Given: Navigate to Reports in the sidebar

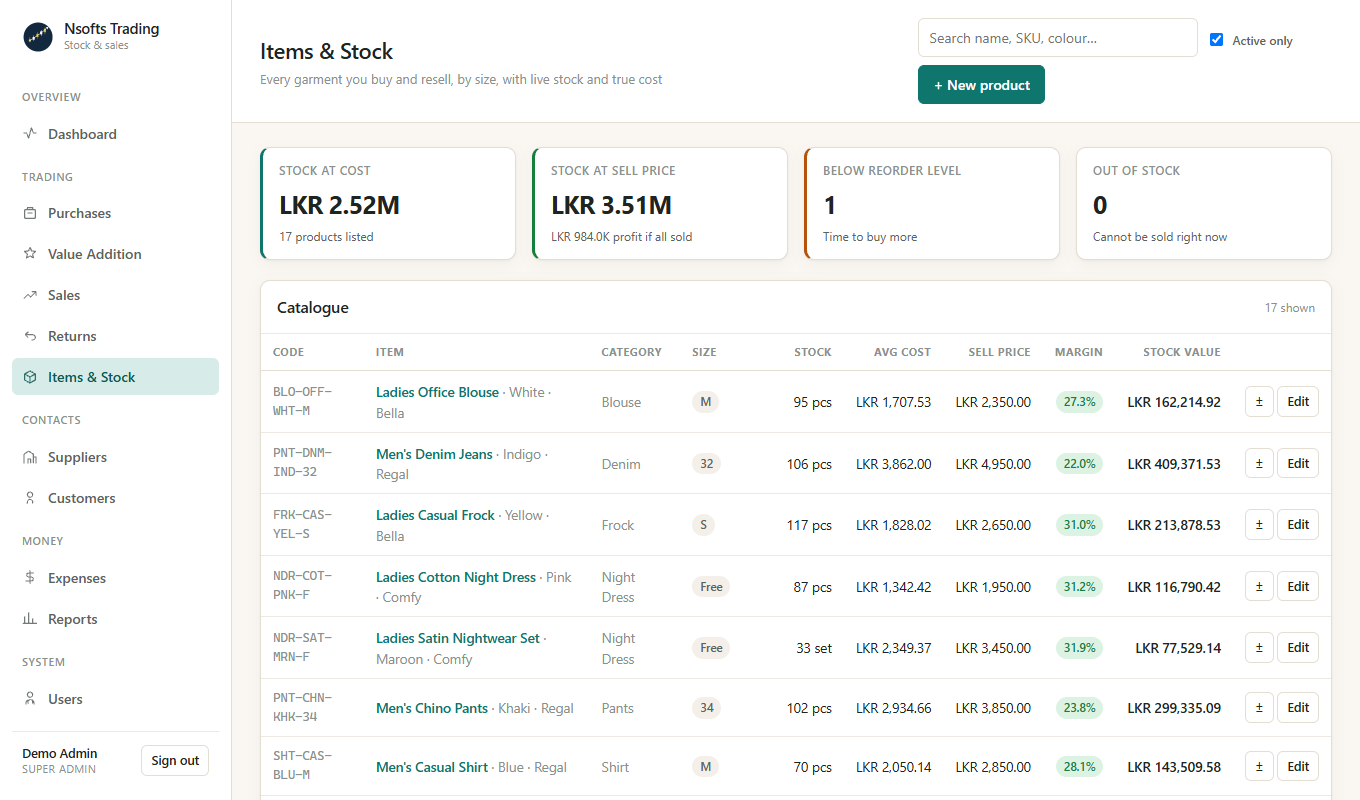Looking at the screenshot, I should tap(115, 619).
